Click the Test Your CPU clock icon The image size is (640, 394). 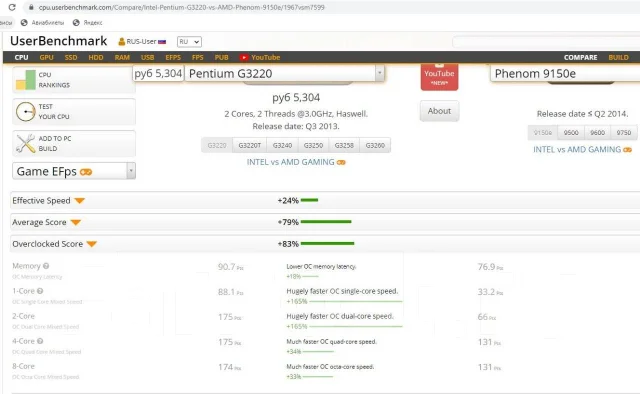pyautogui.click(x=26, y=111)
